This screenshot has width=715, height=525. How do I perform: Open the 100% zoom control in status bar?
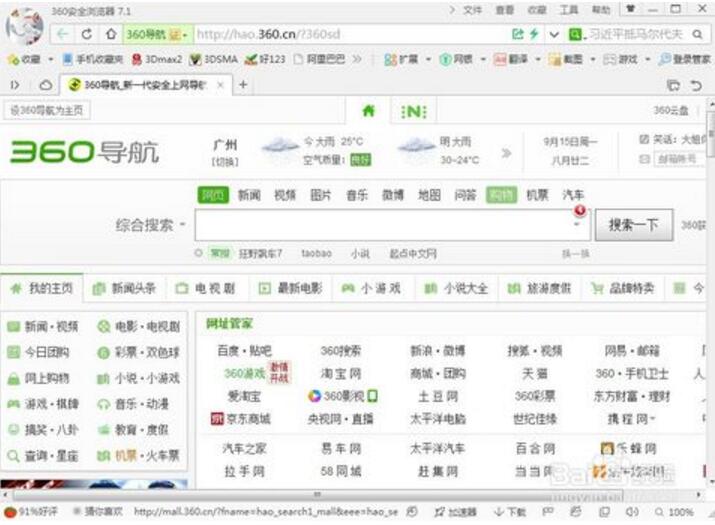(x=674, y=512)
